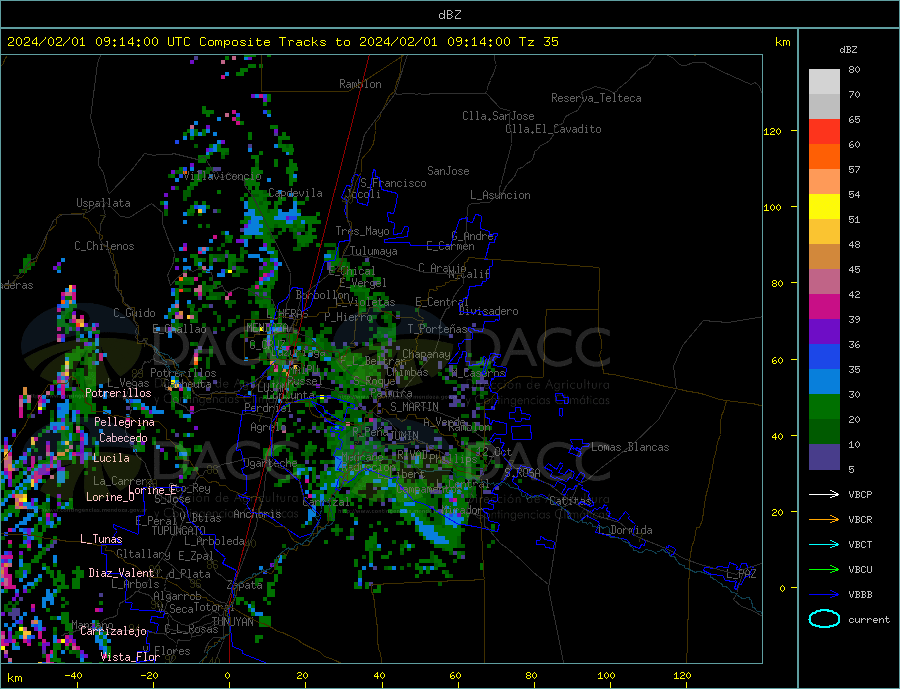
Task: Click the 'km' unit label at bottom left
Action: [x=15, y=678]
